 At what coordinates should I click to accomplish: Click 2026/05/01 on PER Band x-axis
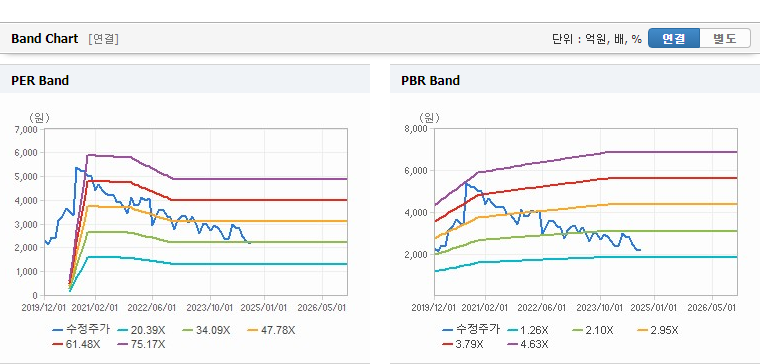322,308
